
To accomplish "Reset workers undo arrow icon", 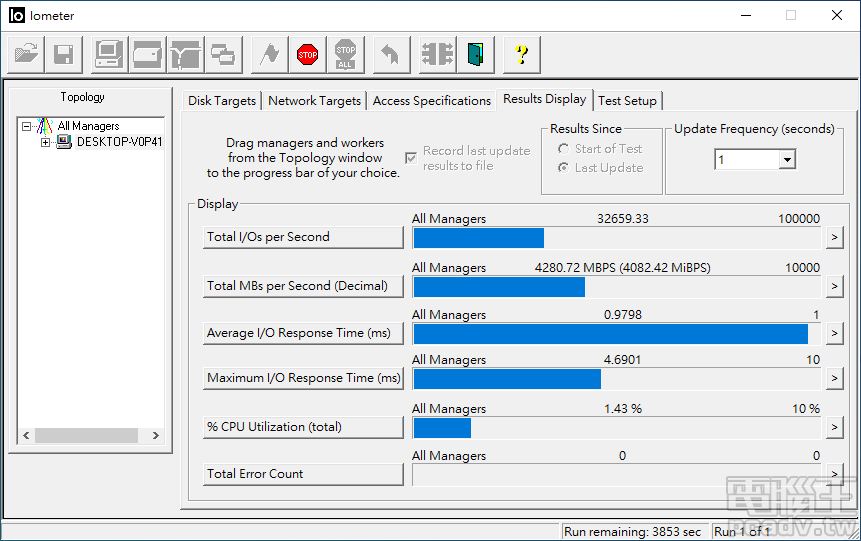I will click(392, 54).
